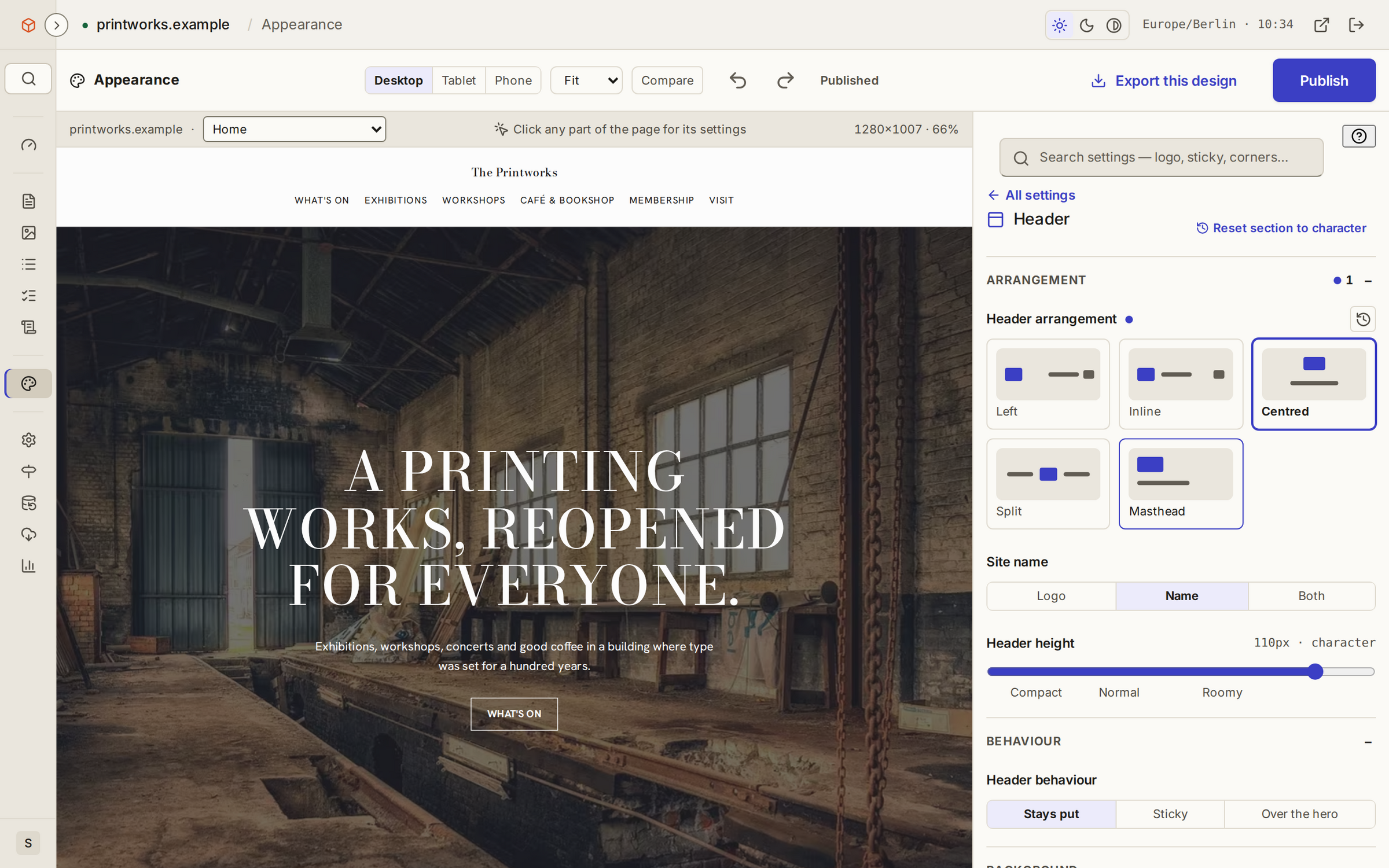Choose the Centred header arrangement

1314,384
